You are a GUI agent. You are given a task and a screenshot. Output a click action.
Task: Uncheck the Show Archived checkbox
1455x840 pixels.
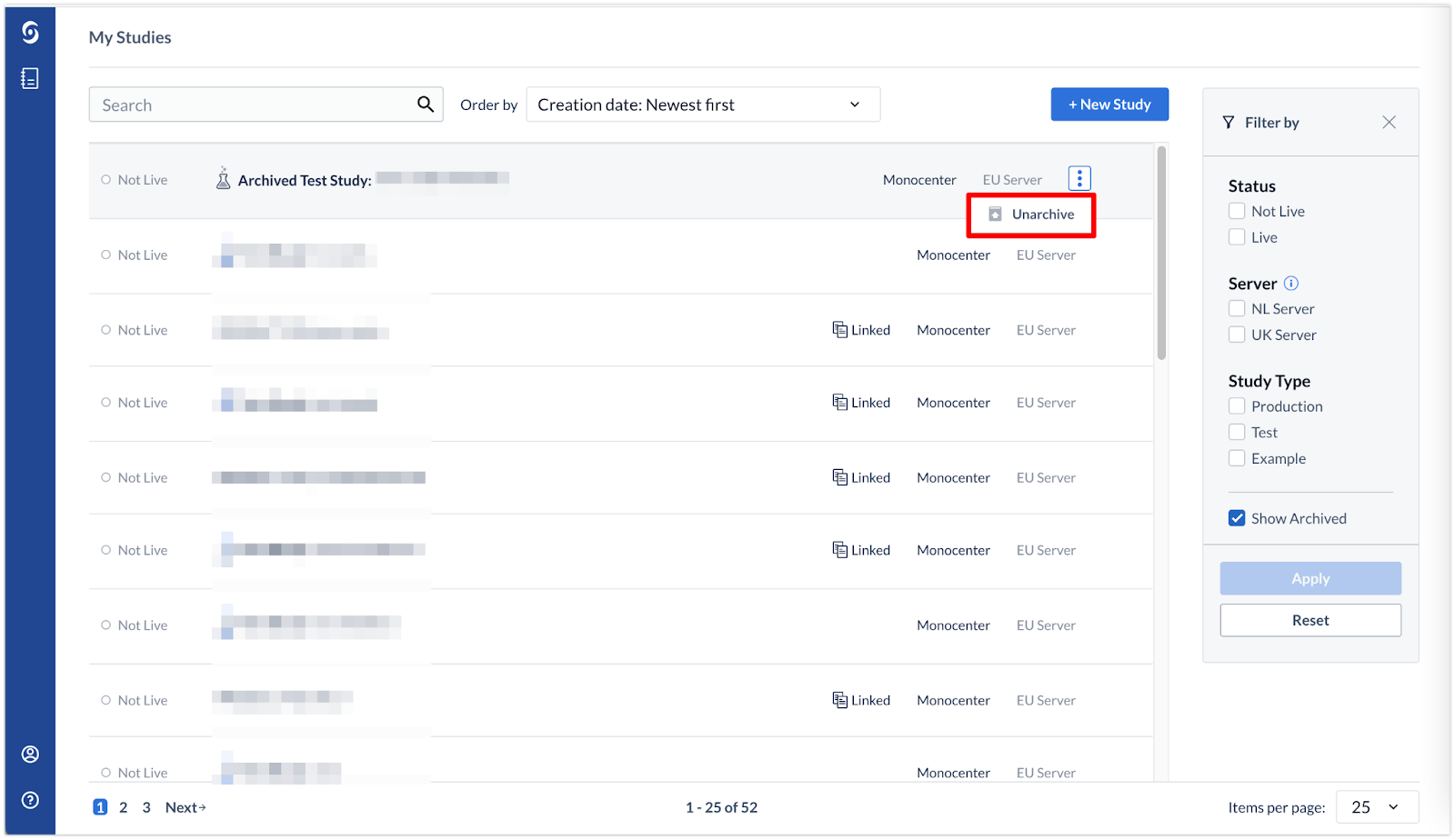(x=1237, y=518)
